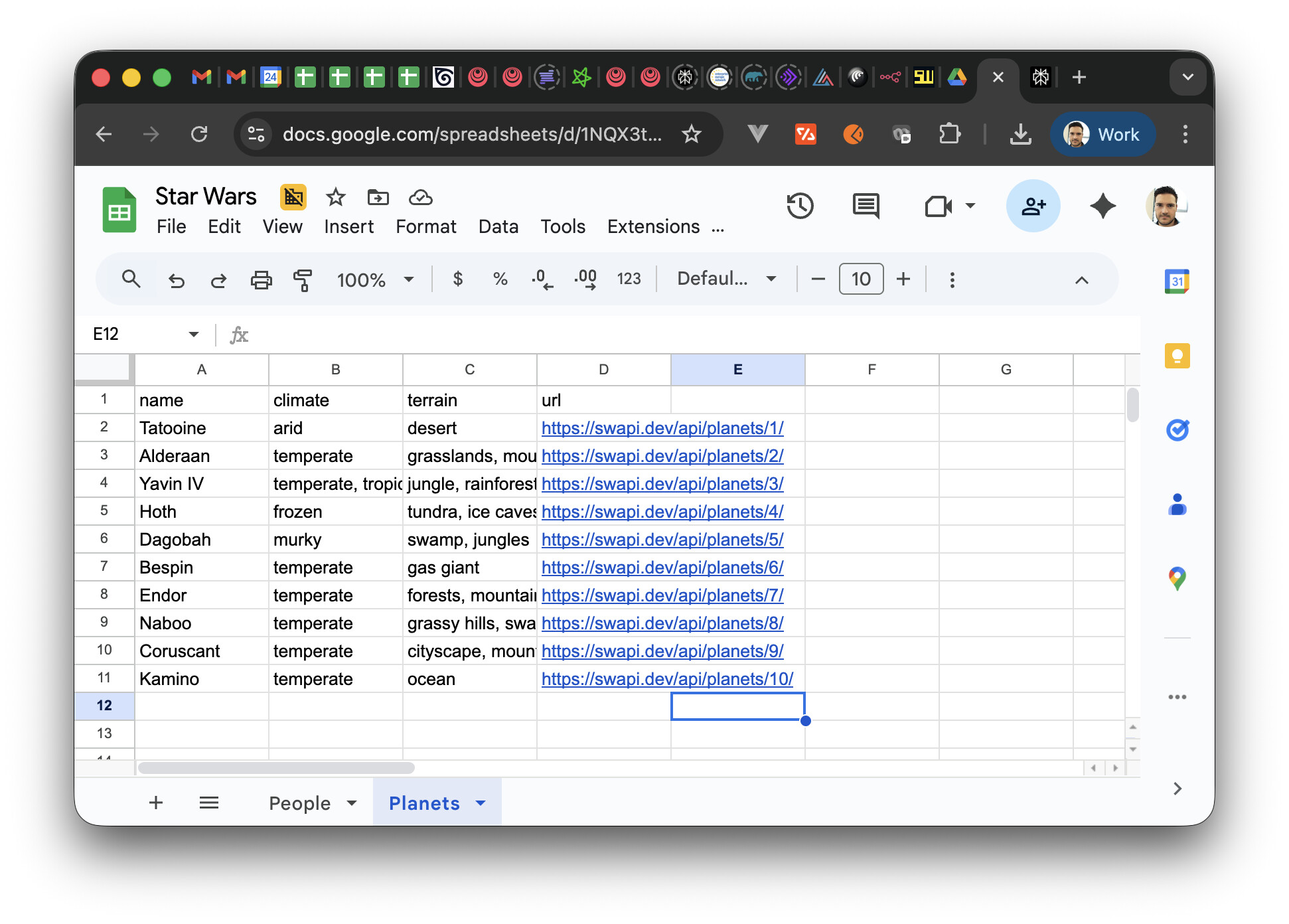Click the paint format roller icon
The image size is (1289, 924).
(x=303, y=279)
